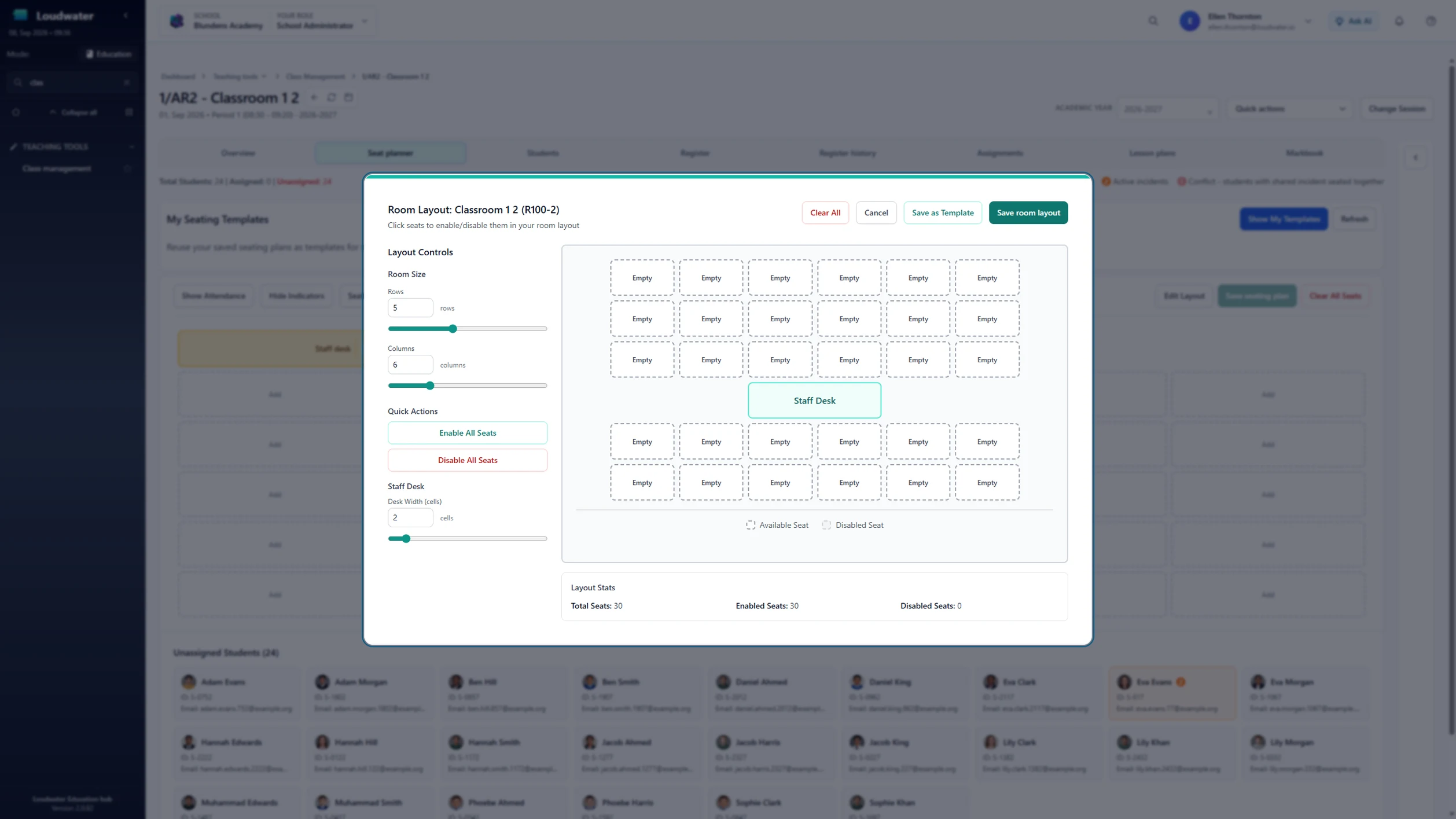The width and height of the screenshot is (1456, 819).
Task: Expand the school role selector dropdown
Action: tap(365, 21)
